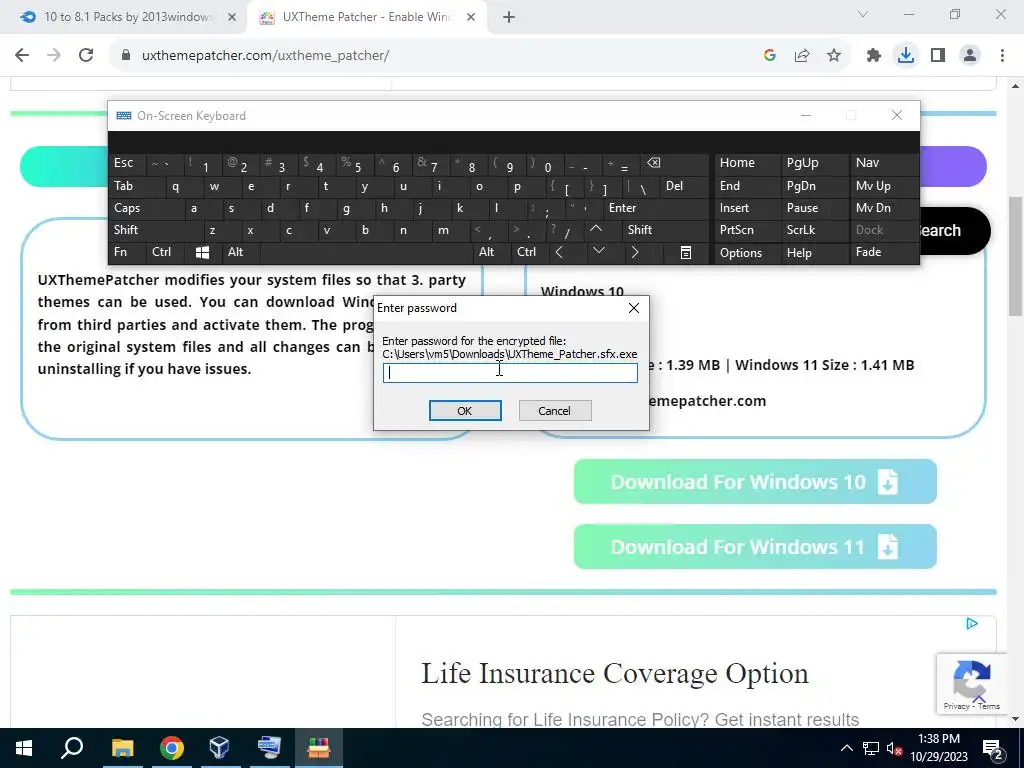This screenshot has width=1024, height=768.
Task: Open Chrome's three-dot menu
Action: click(x=1002, y=56)
